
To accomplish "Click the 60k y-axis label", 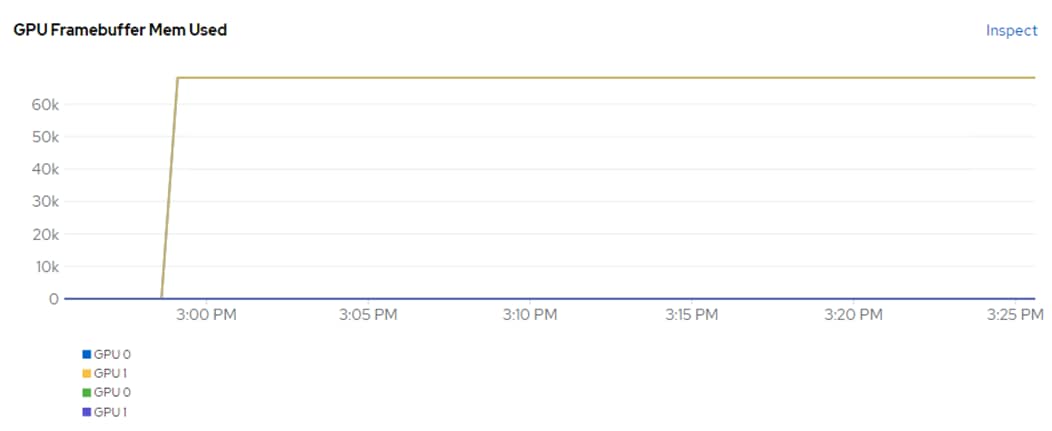I will pyautogui.click(x=46, y=105).
